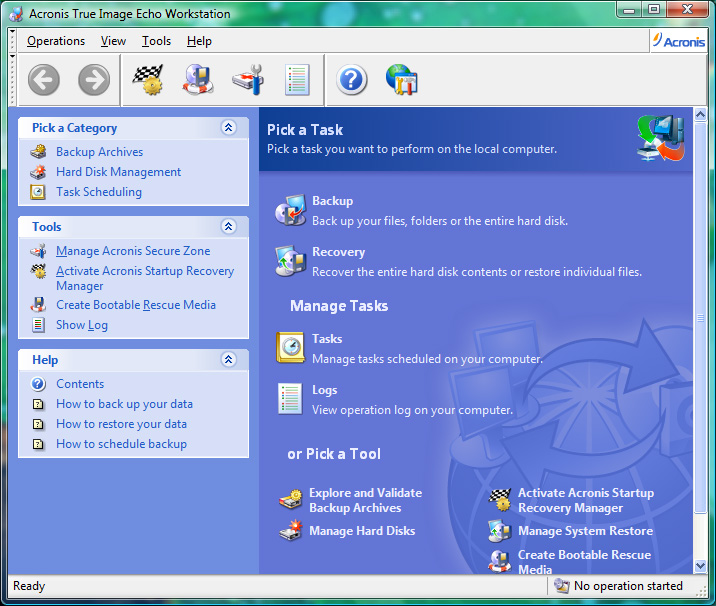Screen dimensions: 716x606
Task: Click the blue question mark Help icon
Action: click(x=352, y=80)
